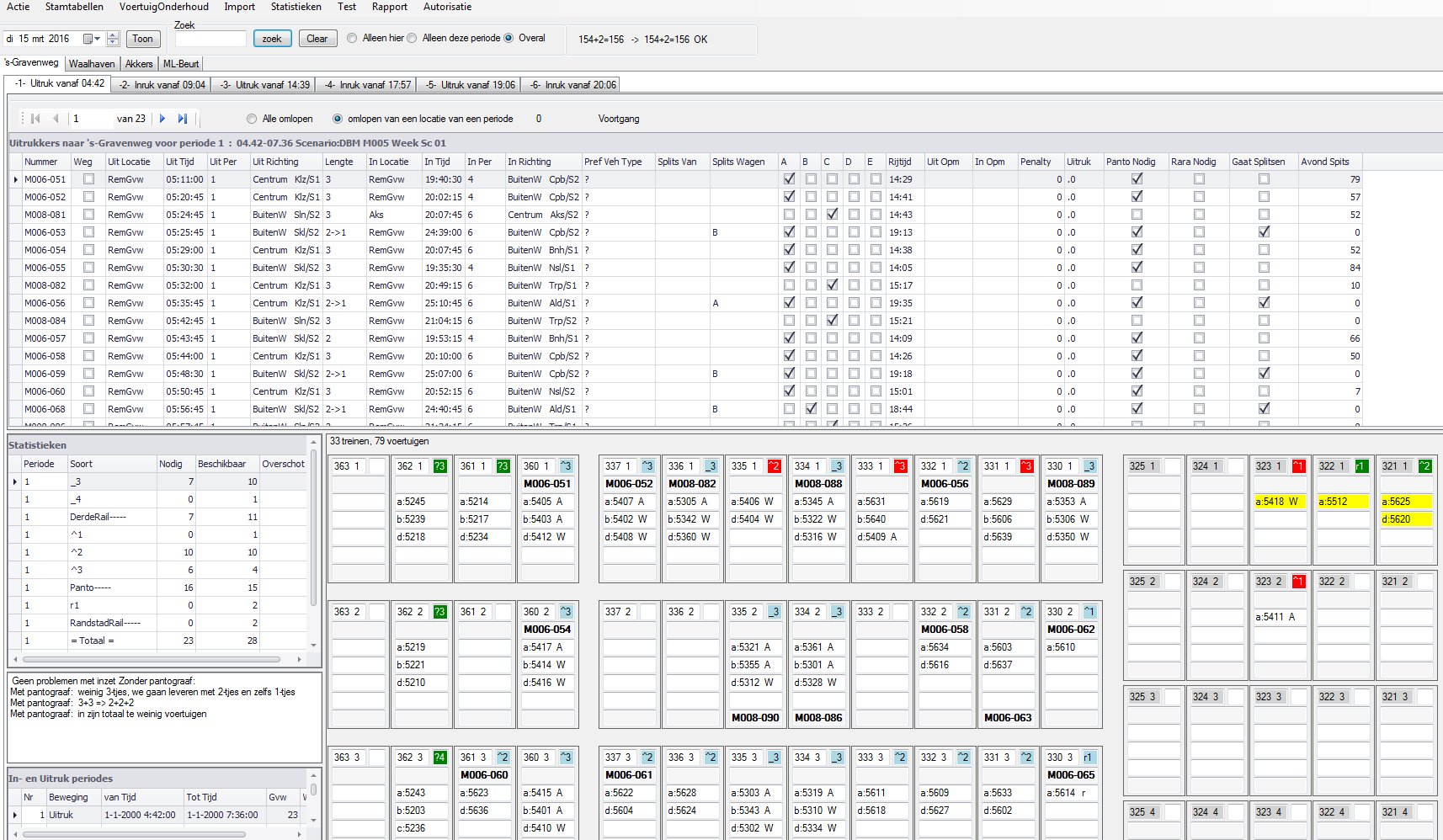Go to next record in navigator
Viewport: 1443px width, 840px height.
[x=162, y=119]
